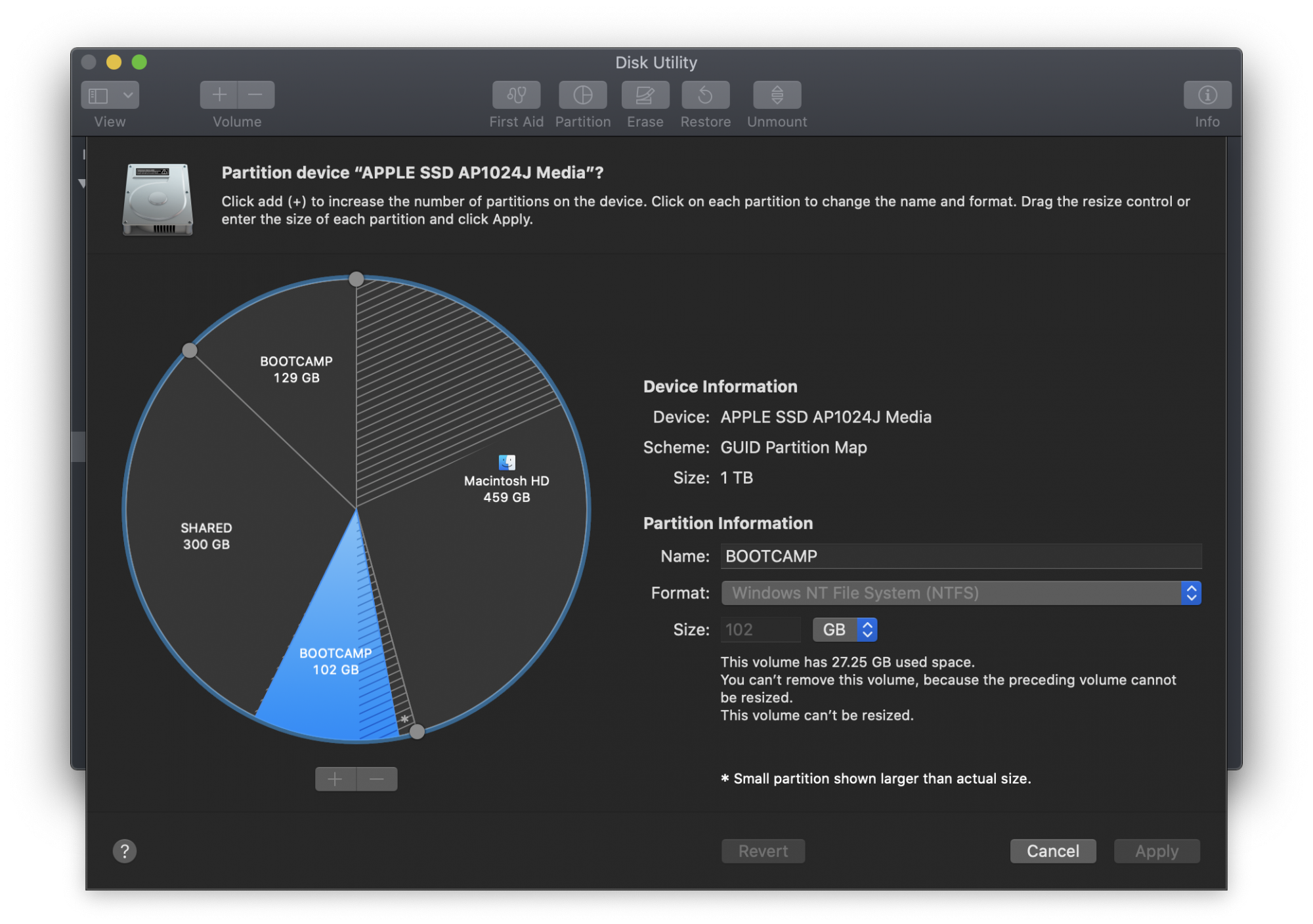Screen dimensions: 1313x924
Task: Toggle the sidebar View icon
Action: 98,96
